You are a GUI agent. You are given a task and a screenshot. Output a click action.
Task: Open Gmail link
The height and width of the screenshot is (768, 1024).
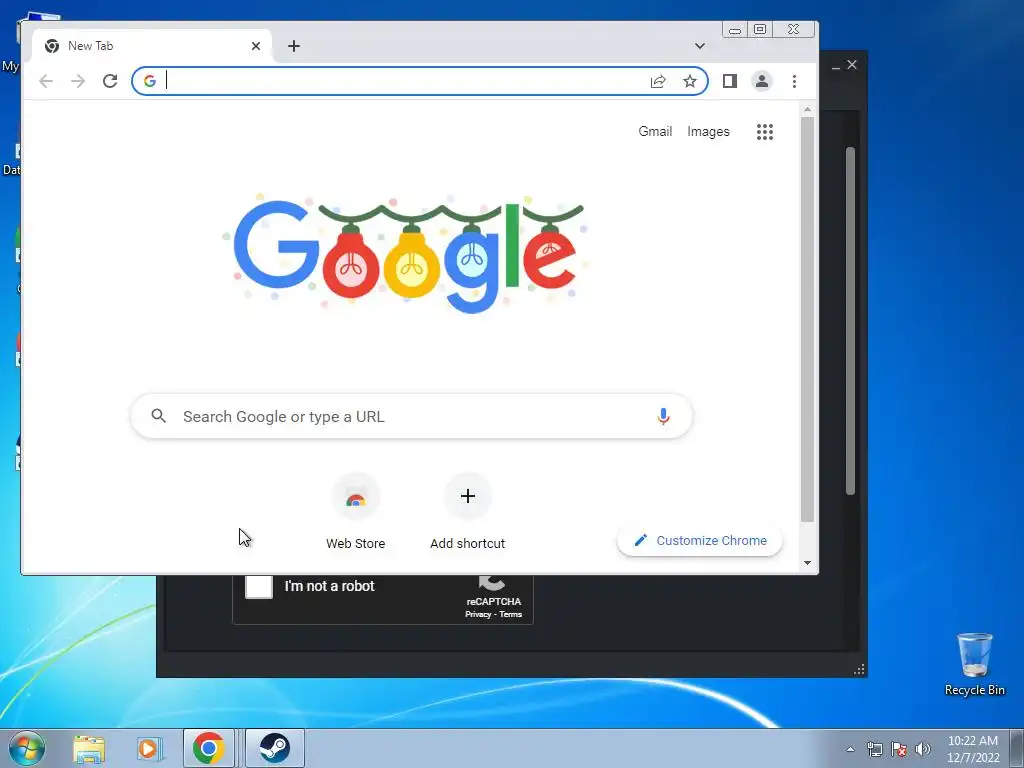pyautogui.click(x=655, y=131)
